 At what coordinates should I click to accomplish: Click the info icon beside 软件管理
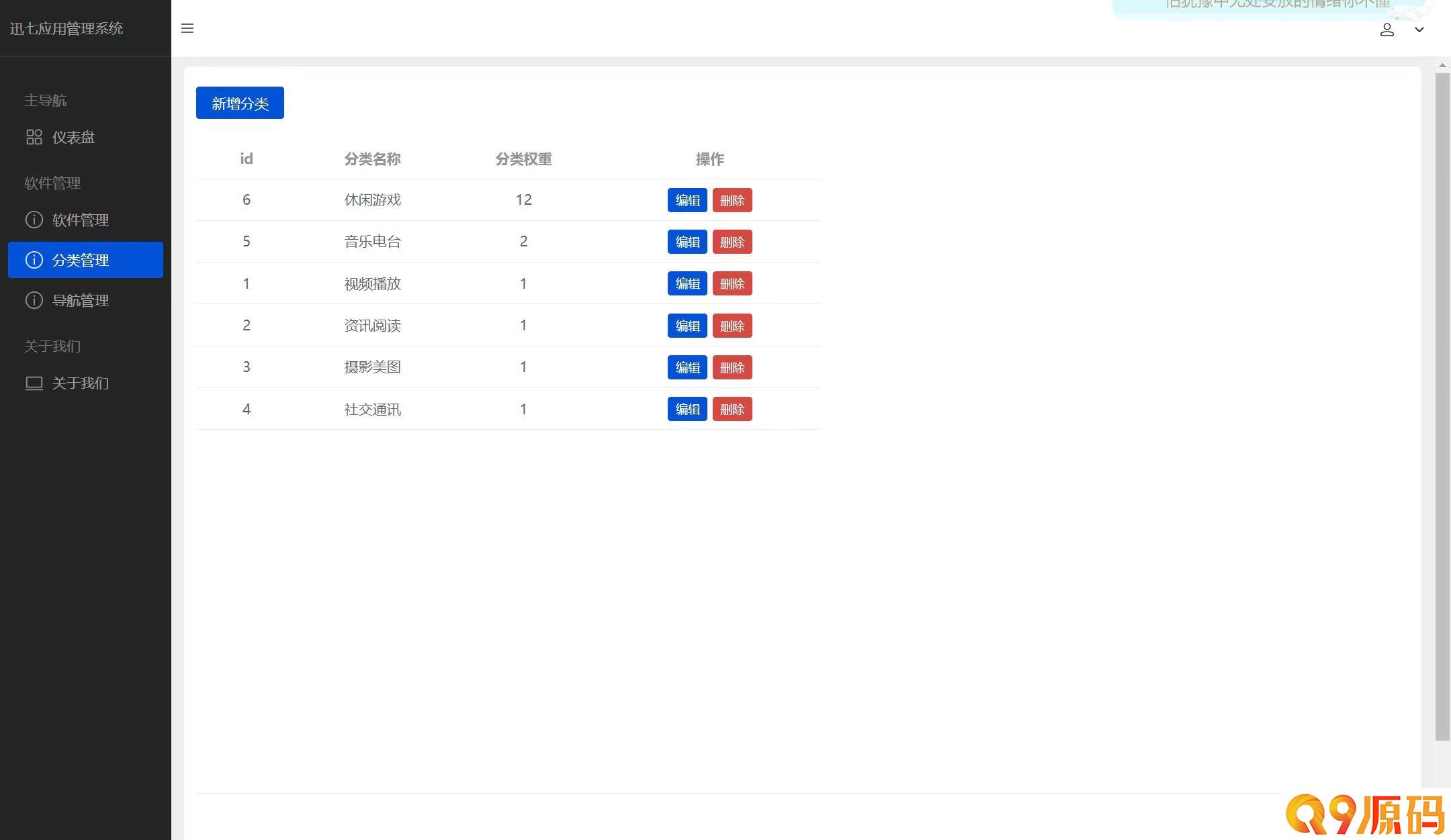(34, 220)
